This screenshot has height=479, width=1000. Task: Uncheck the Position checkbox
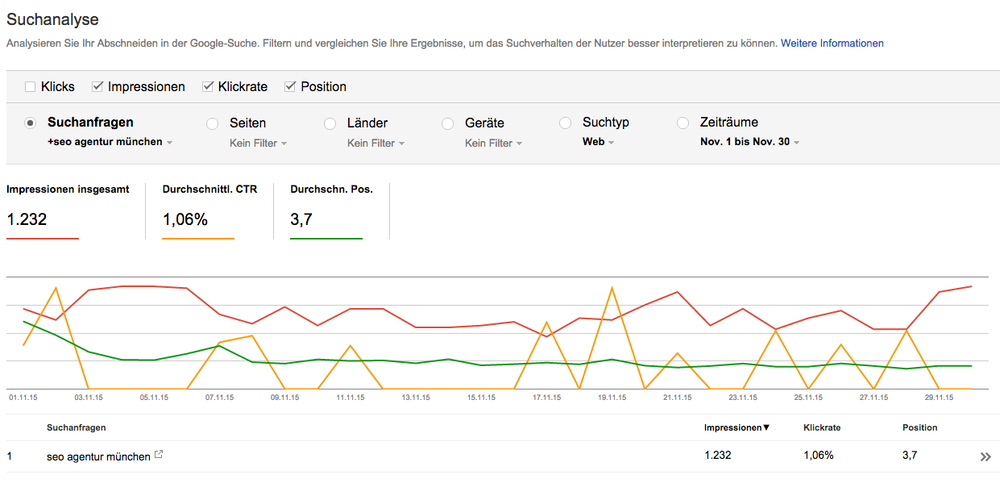(291, 87)
